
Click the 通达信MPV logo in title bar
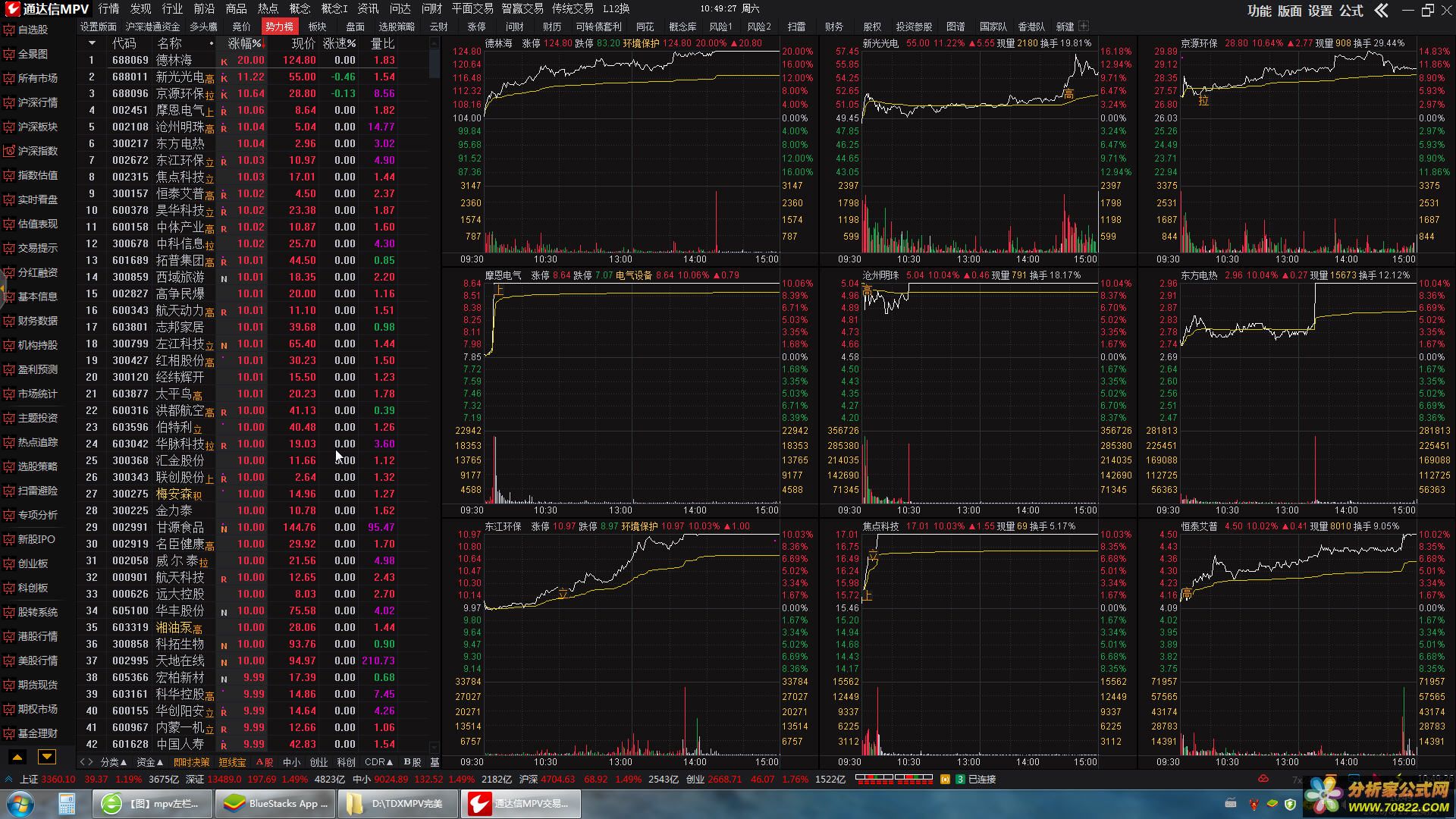click(x=47, y=9)
